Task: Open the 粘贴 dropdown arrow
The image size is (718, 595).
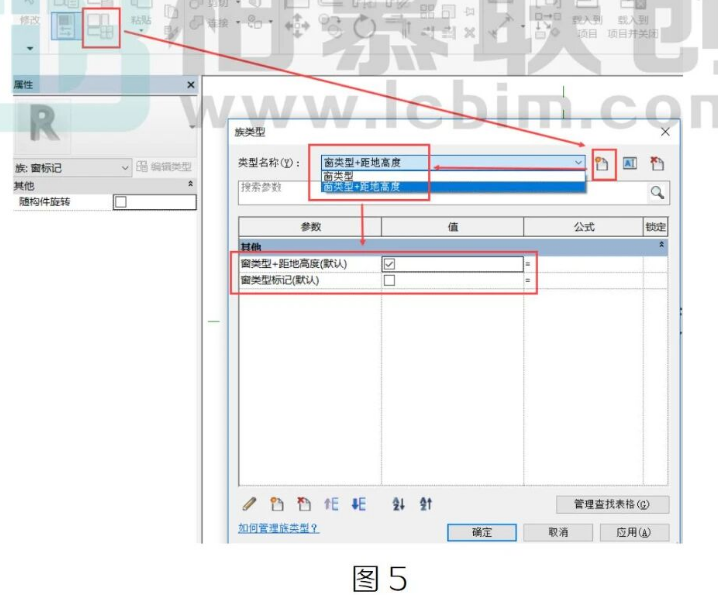Action: (x=141, y=31)
